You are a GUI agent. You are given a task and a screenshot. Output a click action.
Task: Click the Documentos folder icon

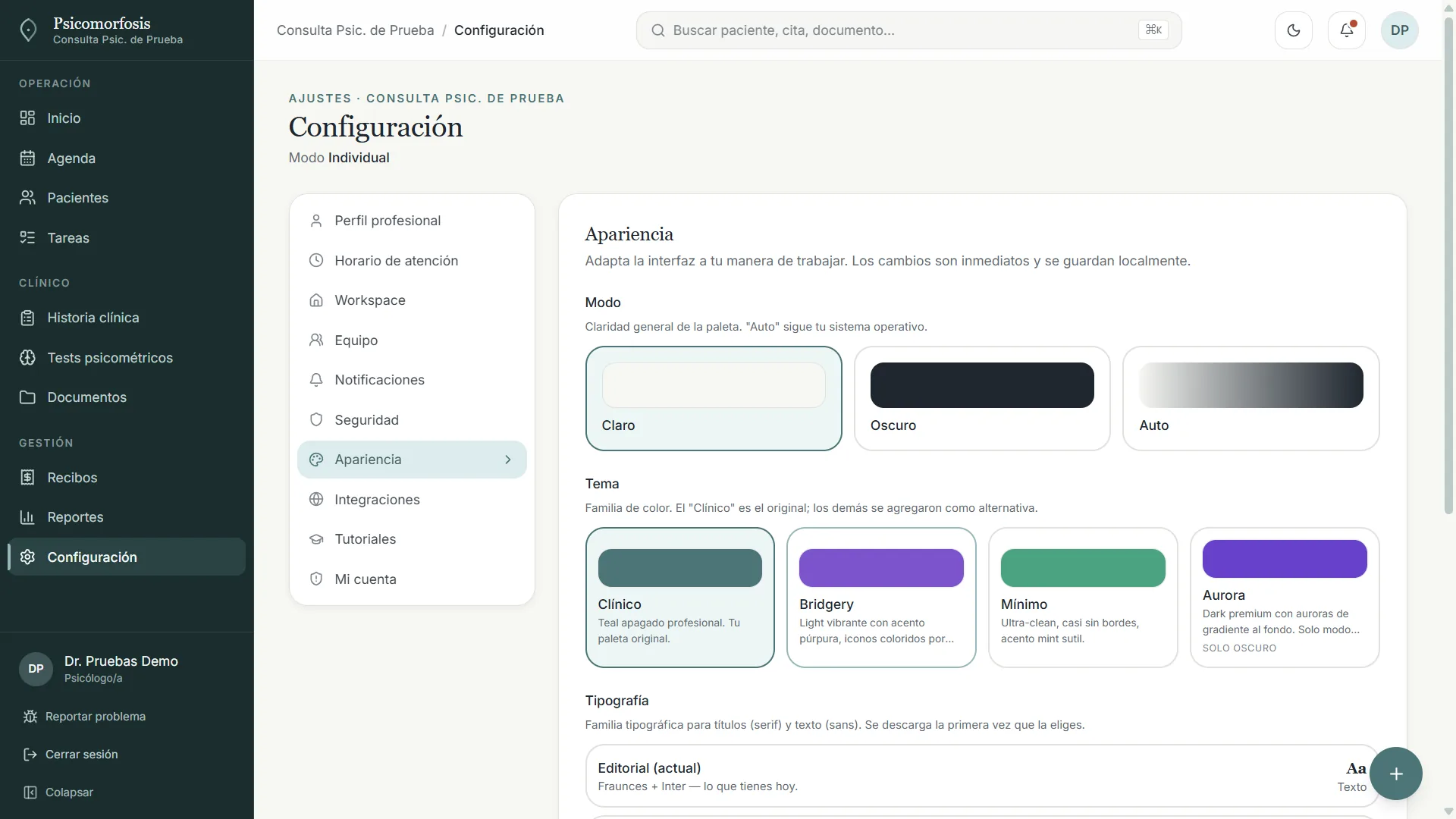27,397
